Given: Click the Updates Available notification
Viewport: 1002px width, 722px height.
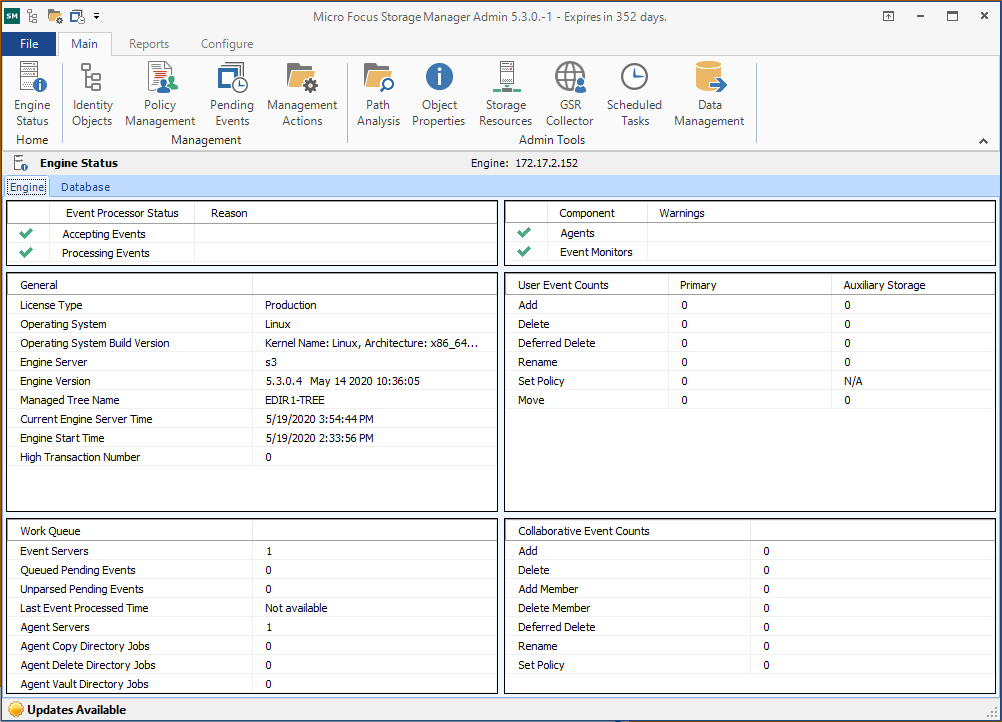Looking at the screenshot, I should pos(68,710).
